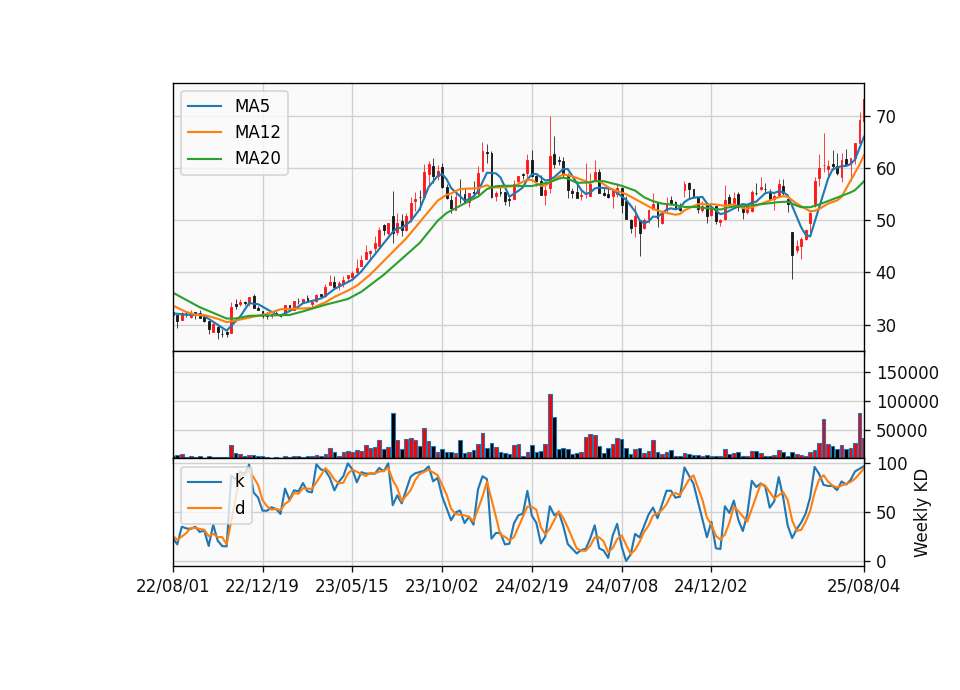Click the 23/10/02 date tick label
960x690 pixels.
click(x=441, y=586)
